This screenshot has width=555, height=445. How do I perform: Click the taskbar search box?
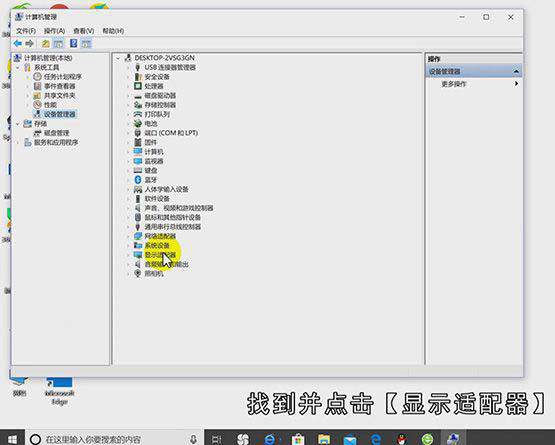pos(114,439)
